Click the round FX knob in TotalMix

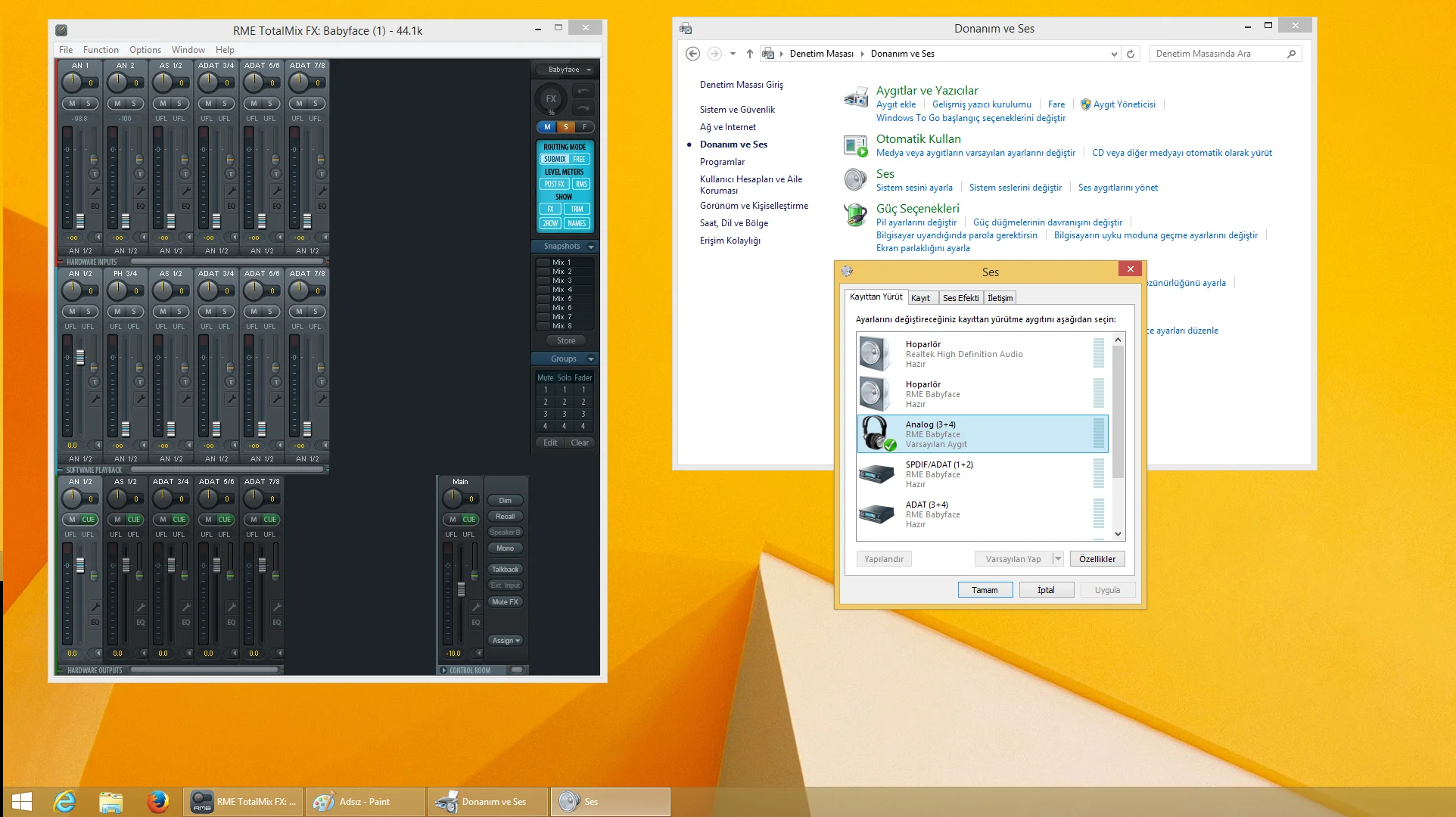point(551,99)
